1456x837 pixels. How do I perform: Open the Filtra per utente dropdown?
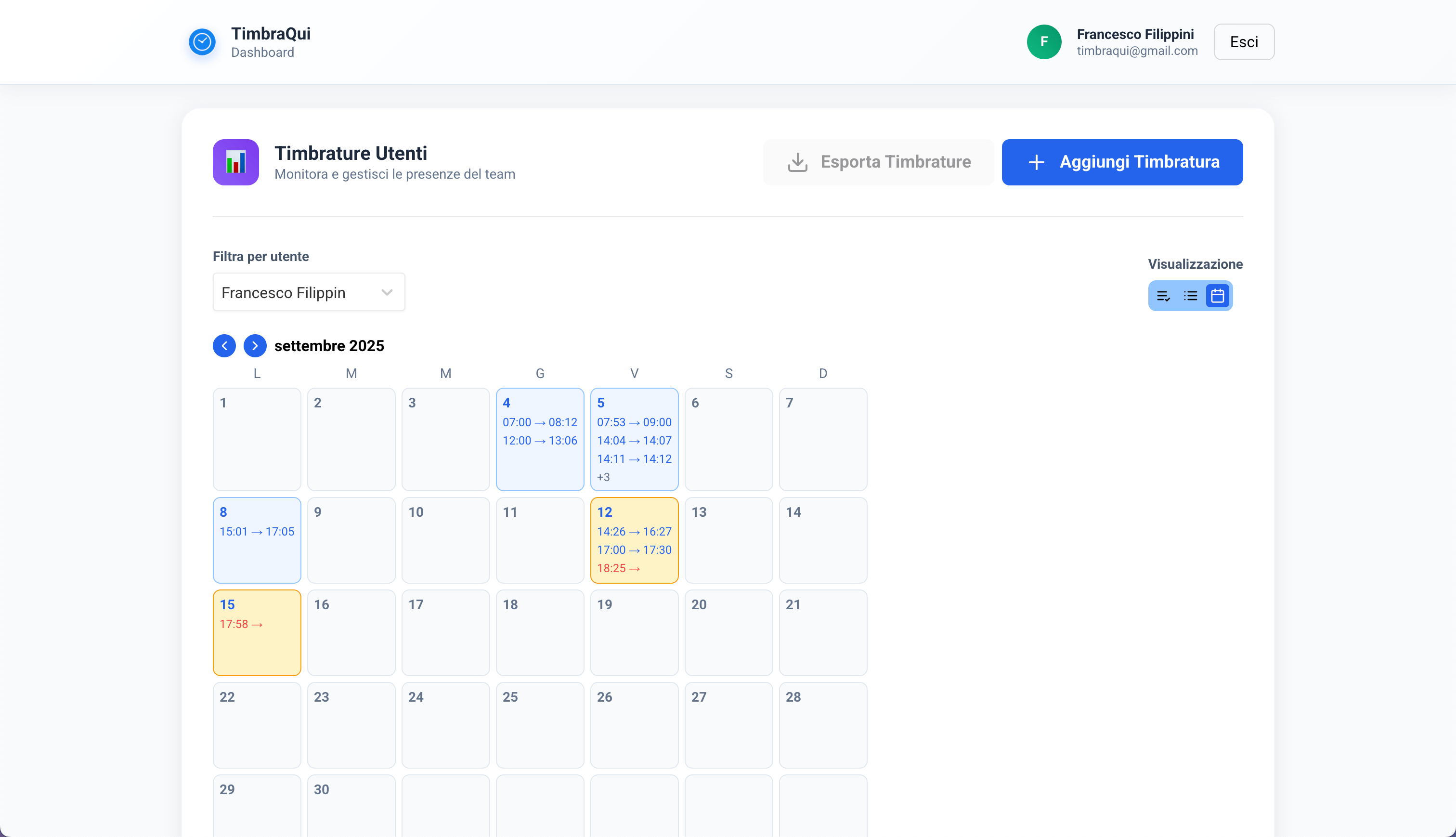tap(309, 292)
